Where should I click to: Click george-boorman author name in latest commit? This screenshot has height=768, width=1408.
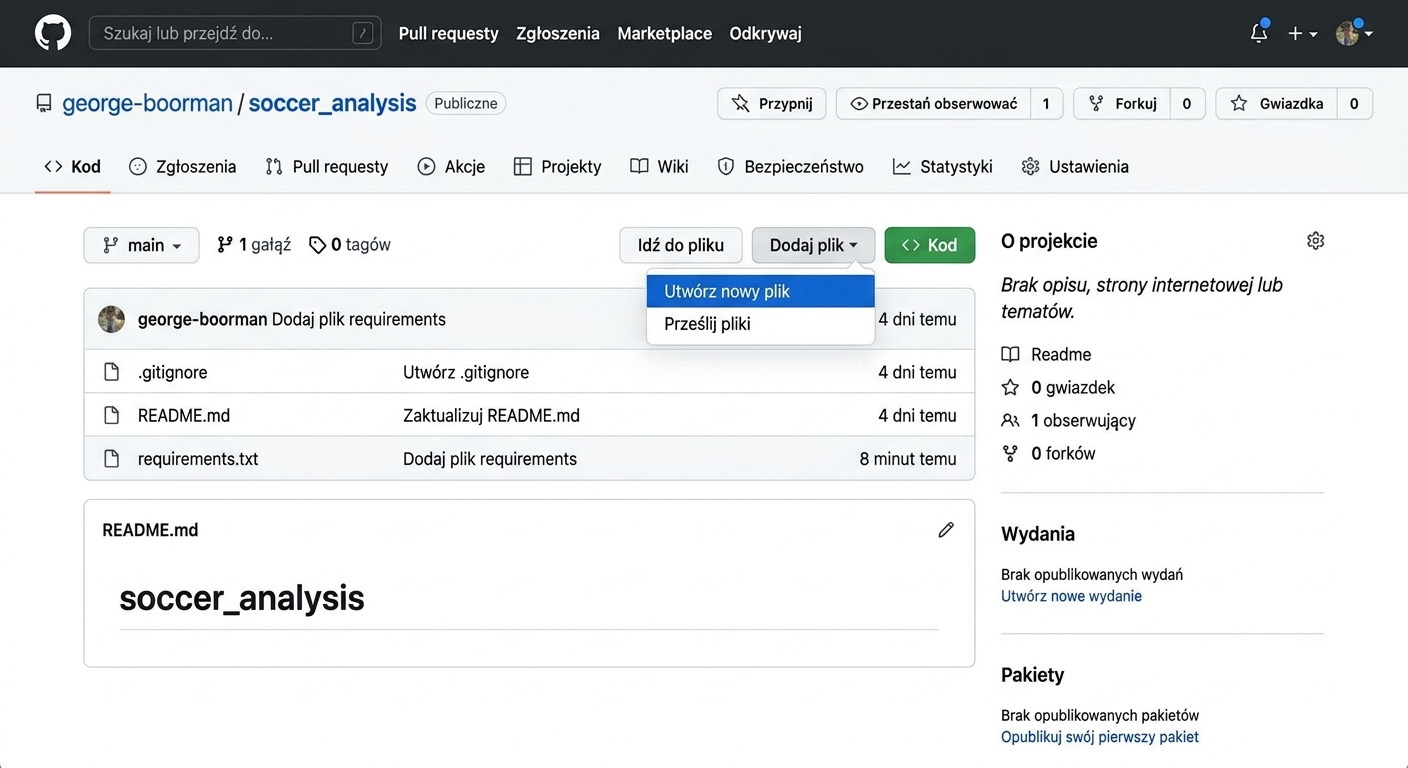202,319
